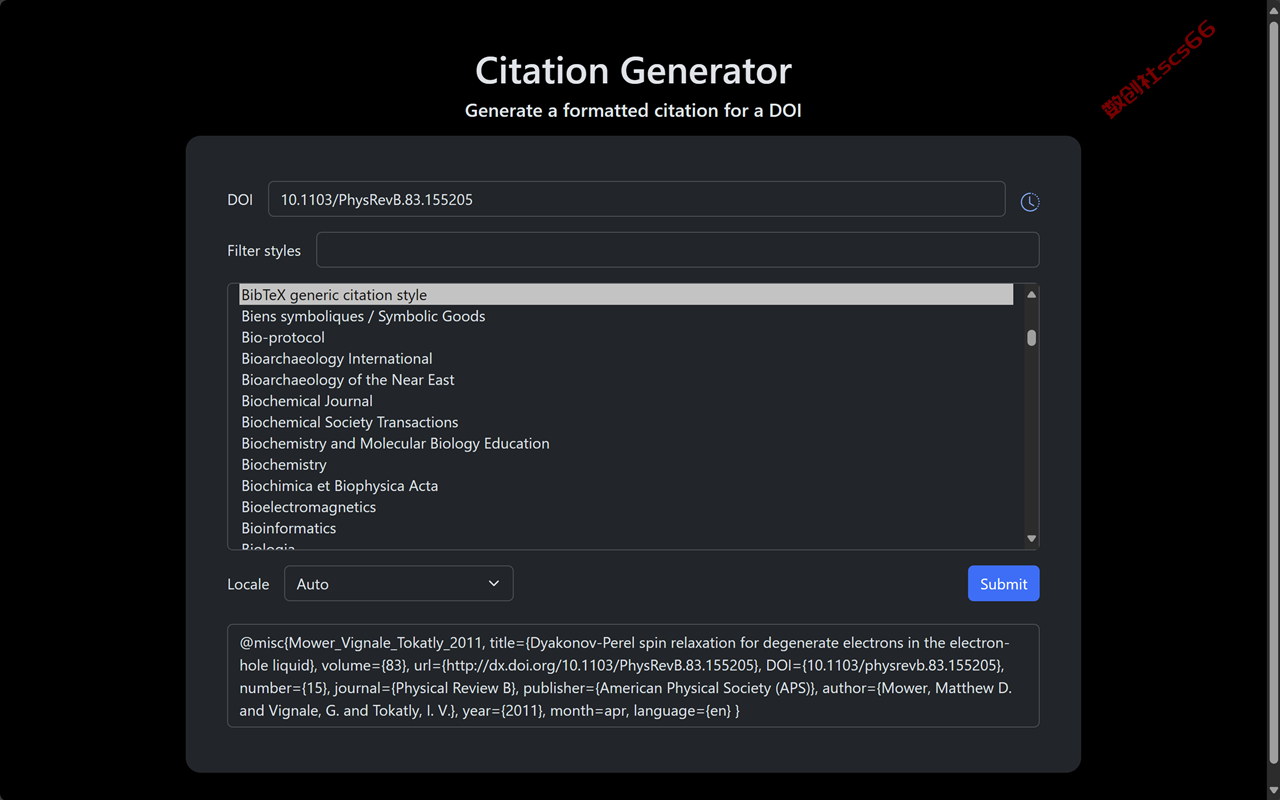The height and width of the screenshot is (800, 1280).
Task: Click the style list scroll-down arrow
Action: click(x=1031, y=539)
